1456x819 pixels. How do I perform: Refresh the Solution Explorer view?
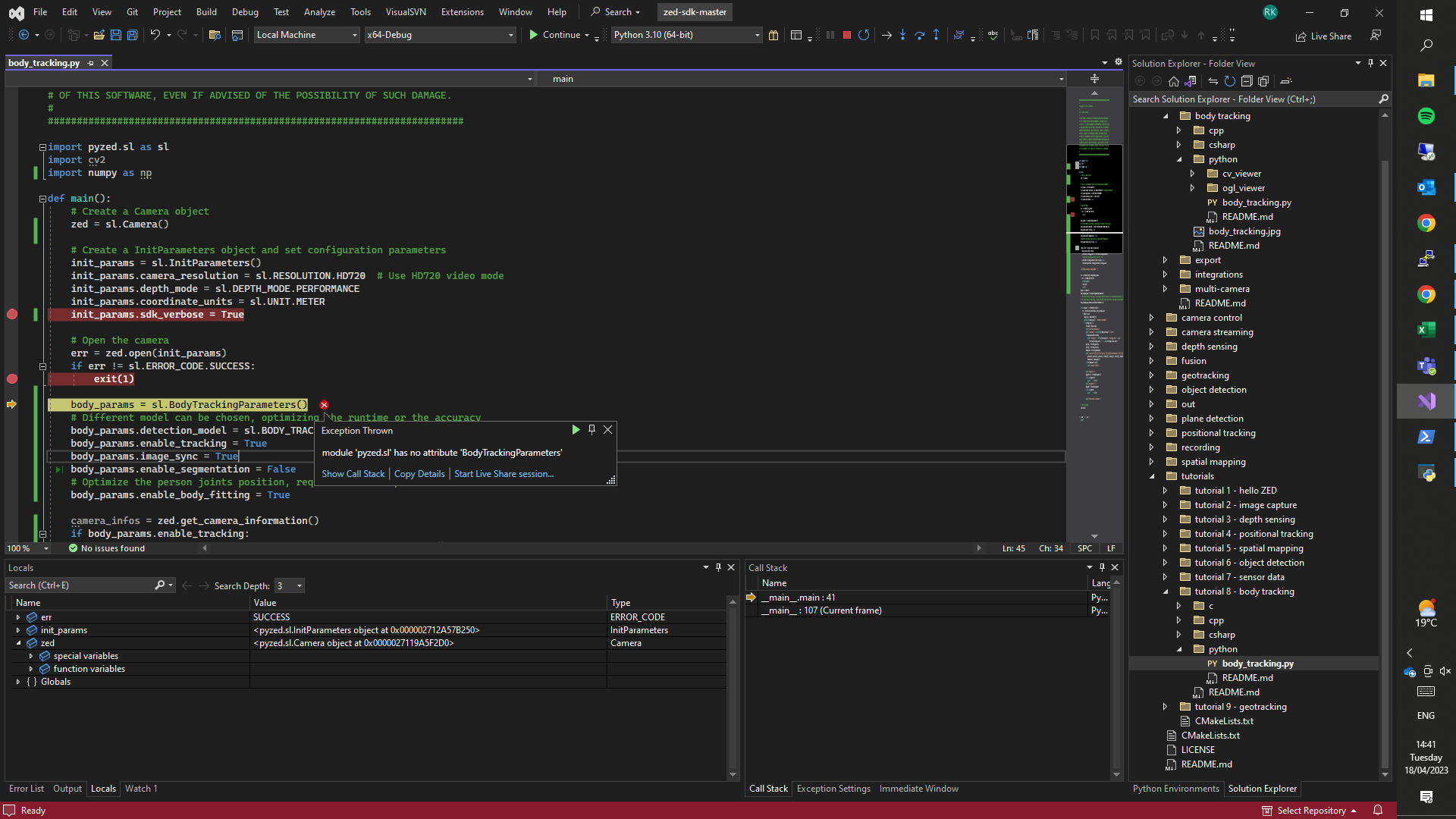1230,81
